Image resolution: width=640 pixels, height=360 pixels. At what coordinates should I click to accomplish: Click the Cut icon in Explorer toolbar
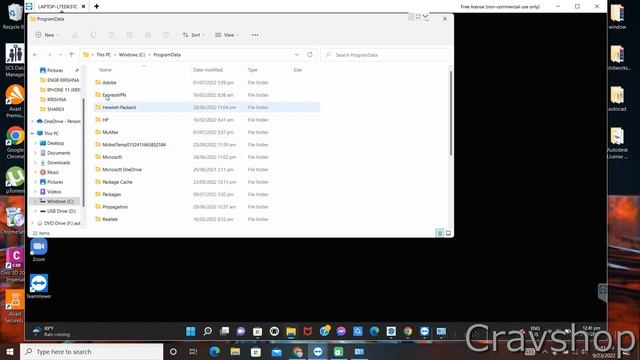click(75, 35)
